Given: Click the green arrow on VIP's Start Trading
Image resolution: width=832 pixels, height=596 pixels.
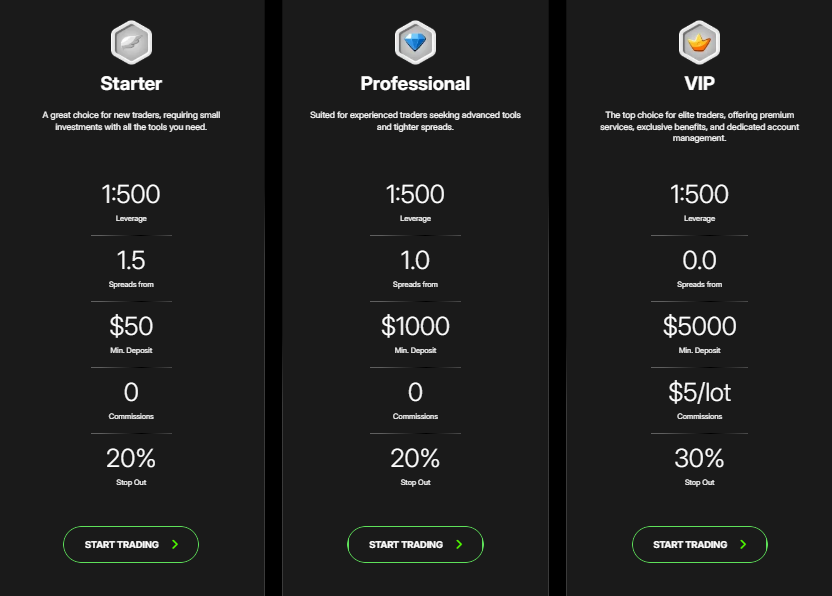Looking at the screenshot, I should tap(743, 545).
